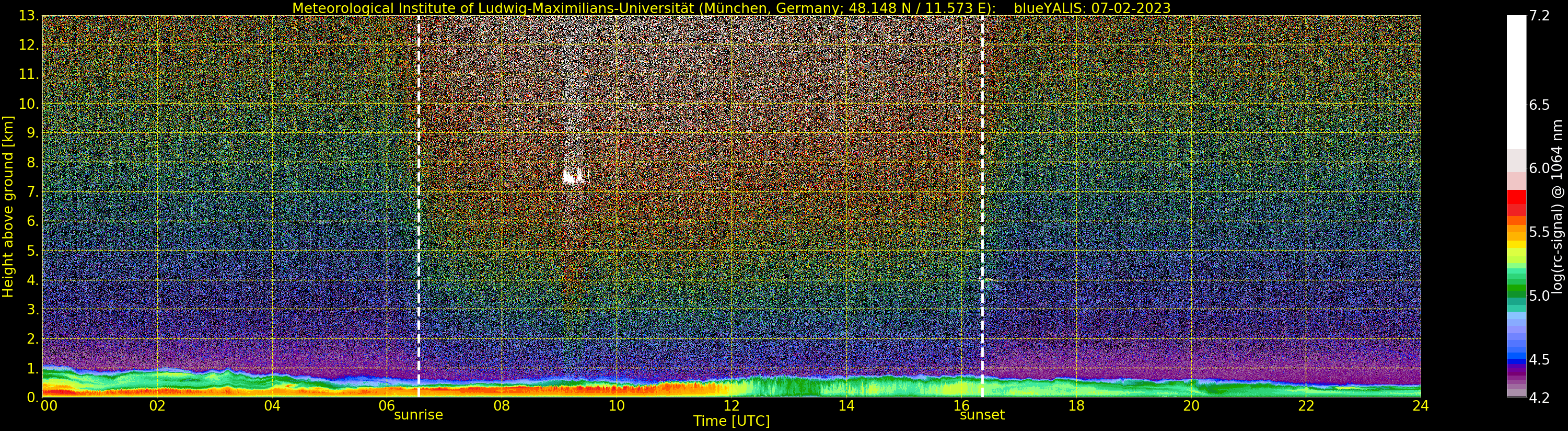This screenshot has width=1568, height=431.
Task: Click the '08' time tick label
Action: (x=502, y=406)
